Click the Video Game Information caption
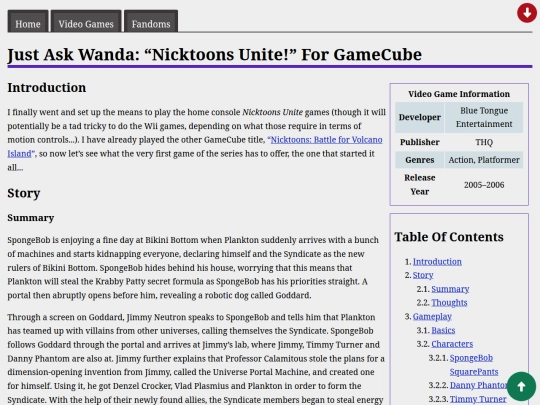 point(459,94)
